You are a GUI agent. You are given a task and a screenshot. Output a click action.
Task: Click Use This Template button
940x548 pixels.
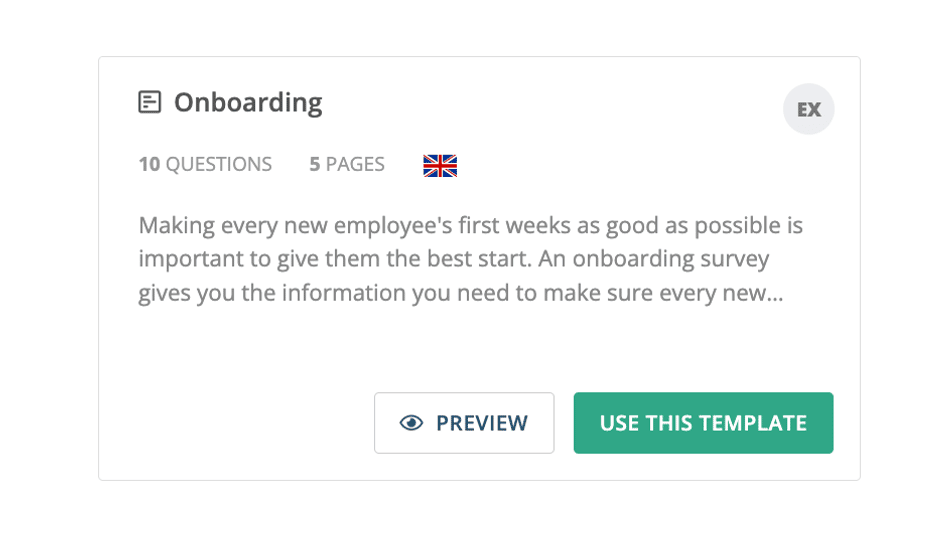(703, 423)
